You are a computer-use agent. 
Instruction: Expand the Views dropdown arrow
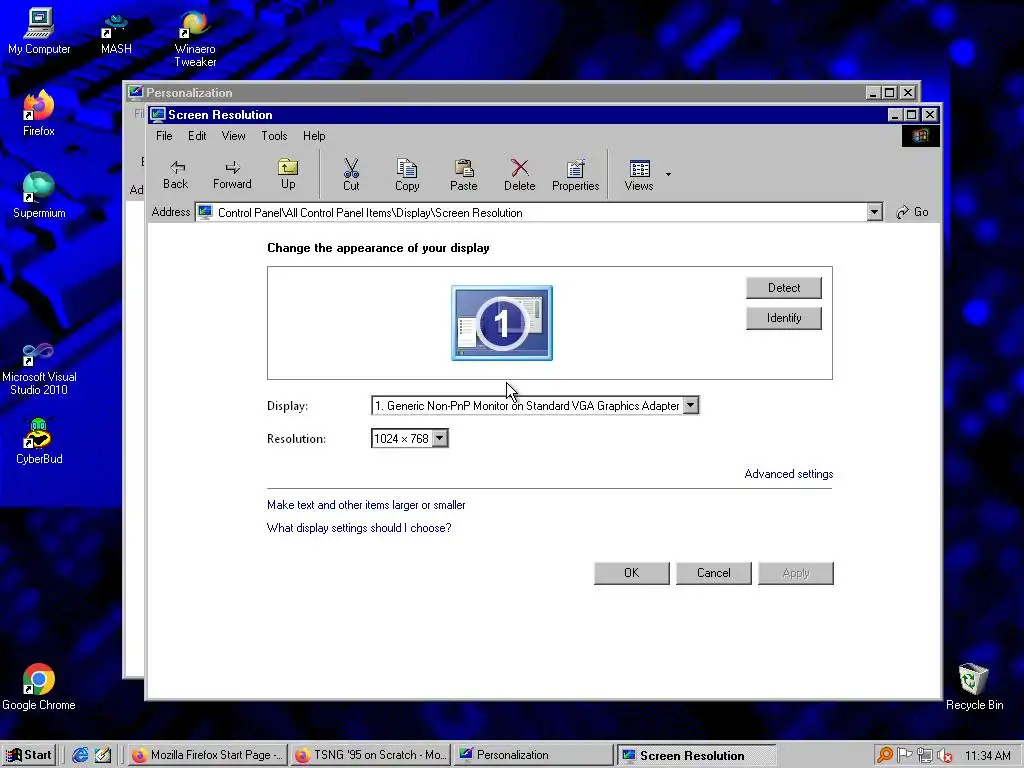[x=668, y=174]
